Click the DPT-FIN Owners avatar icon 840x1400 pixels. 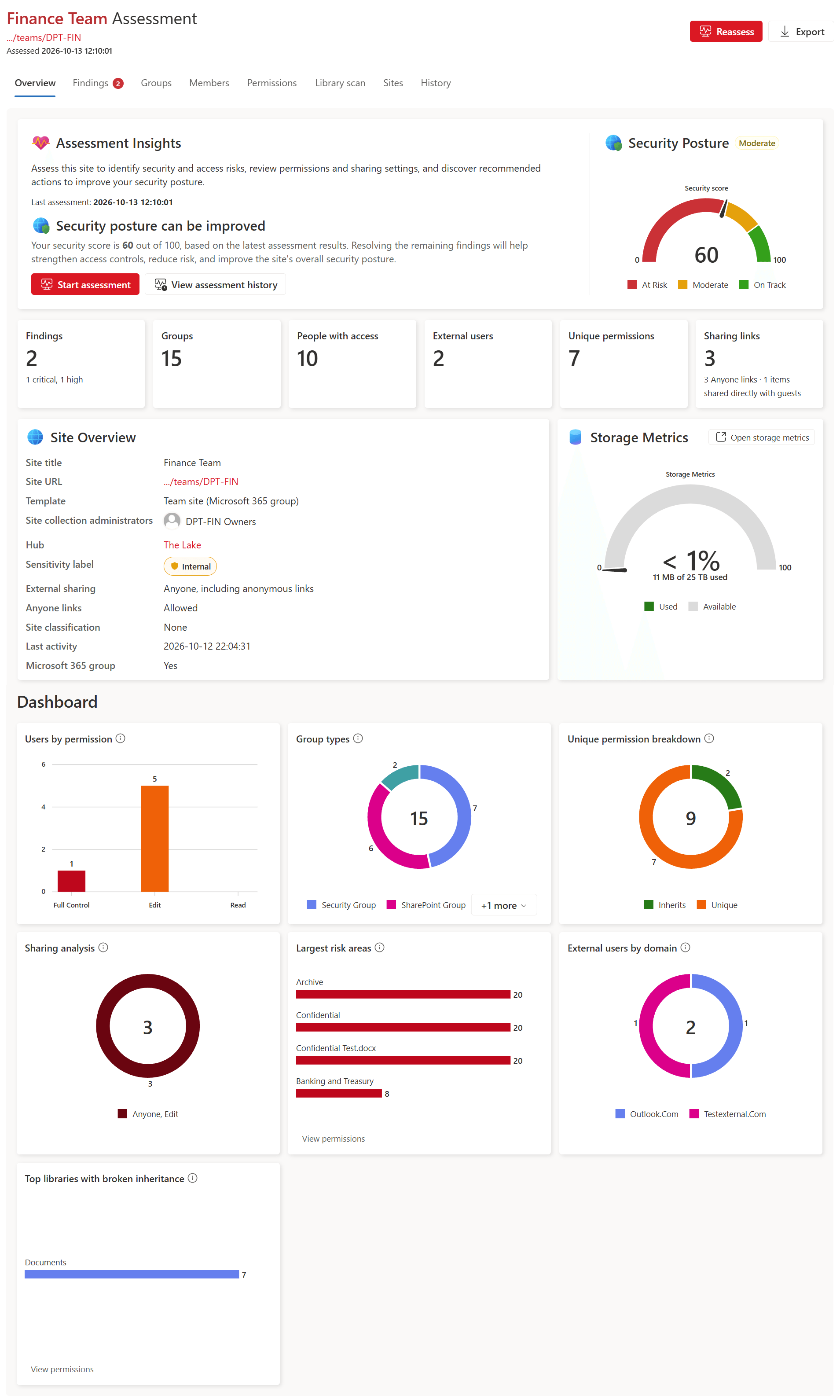coord(172,521)
